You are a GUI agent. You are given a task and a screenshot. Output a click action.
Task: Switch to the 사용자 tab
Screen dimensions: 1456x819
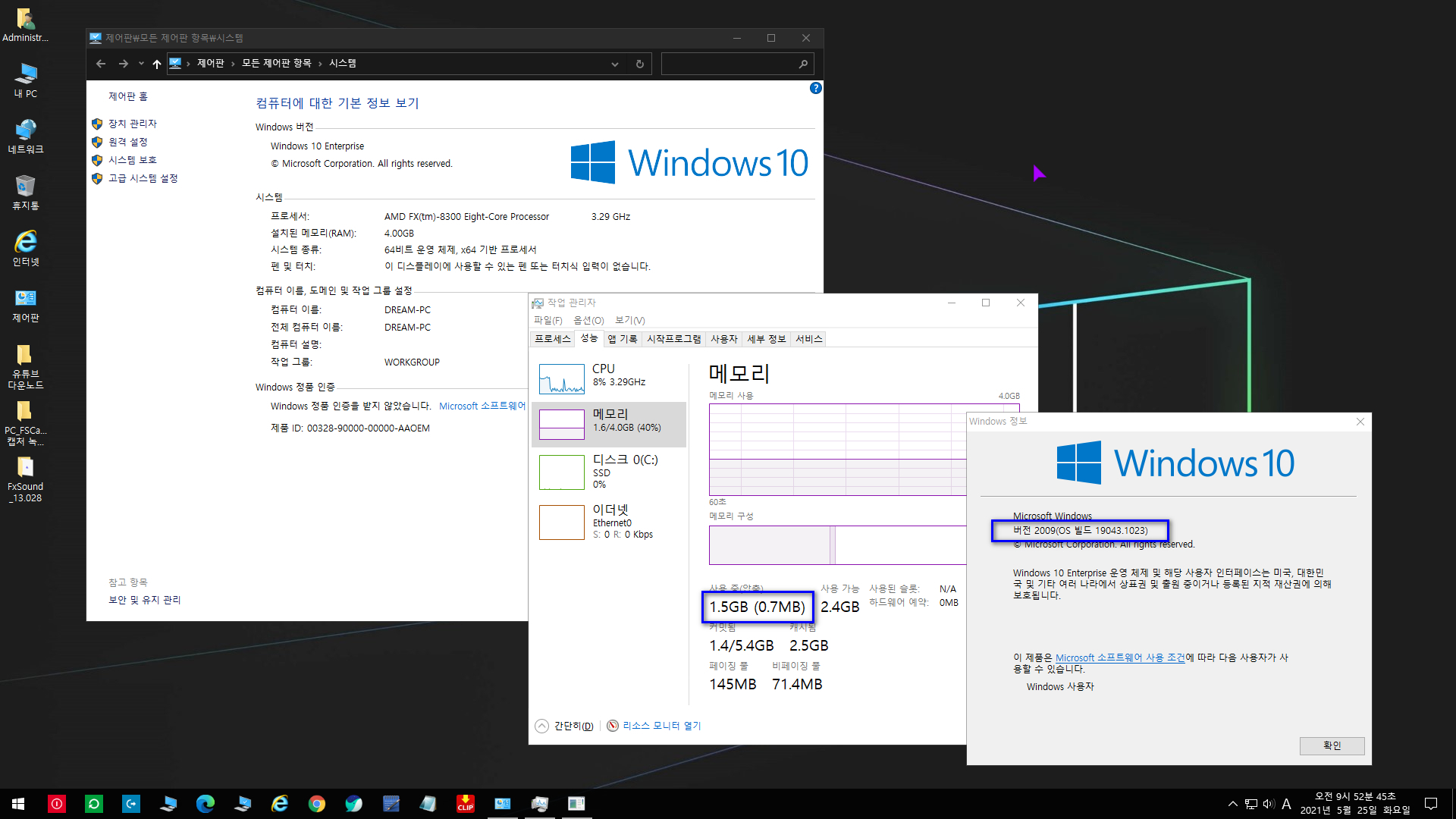724,339
